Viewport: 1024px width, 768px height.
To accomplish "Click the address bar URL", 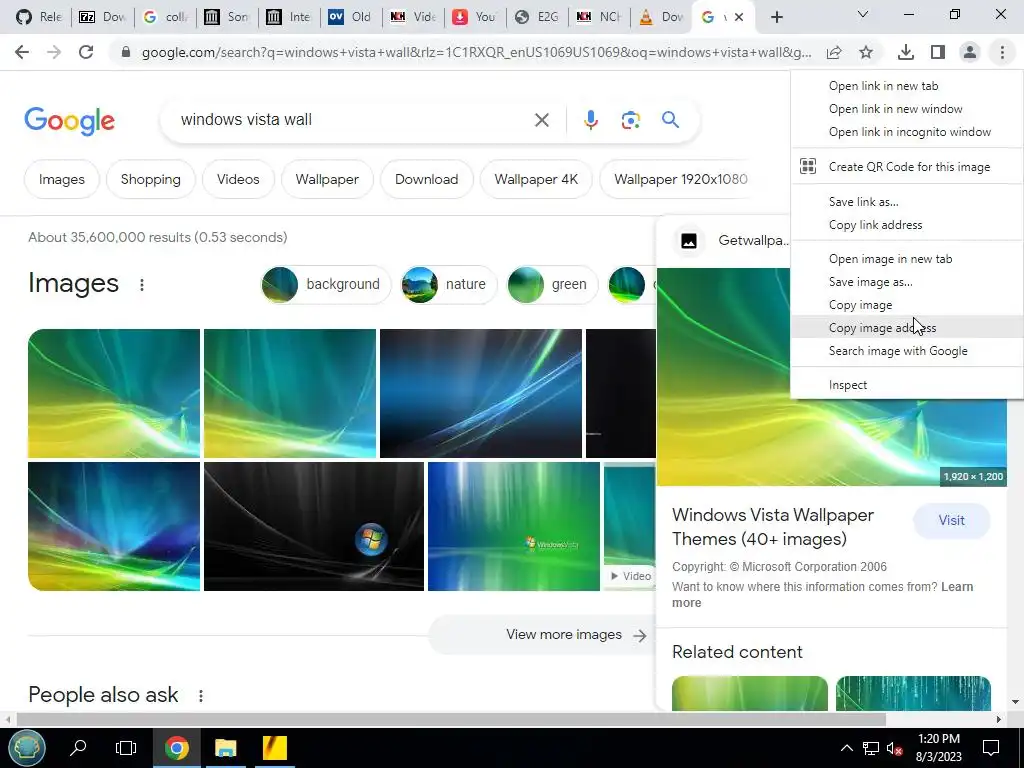I will (476, 52).
